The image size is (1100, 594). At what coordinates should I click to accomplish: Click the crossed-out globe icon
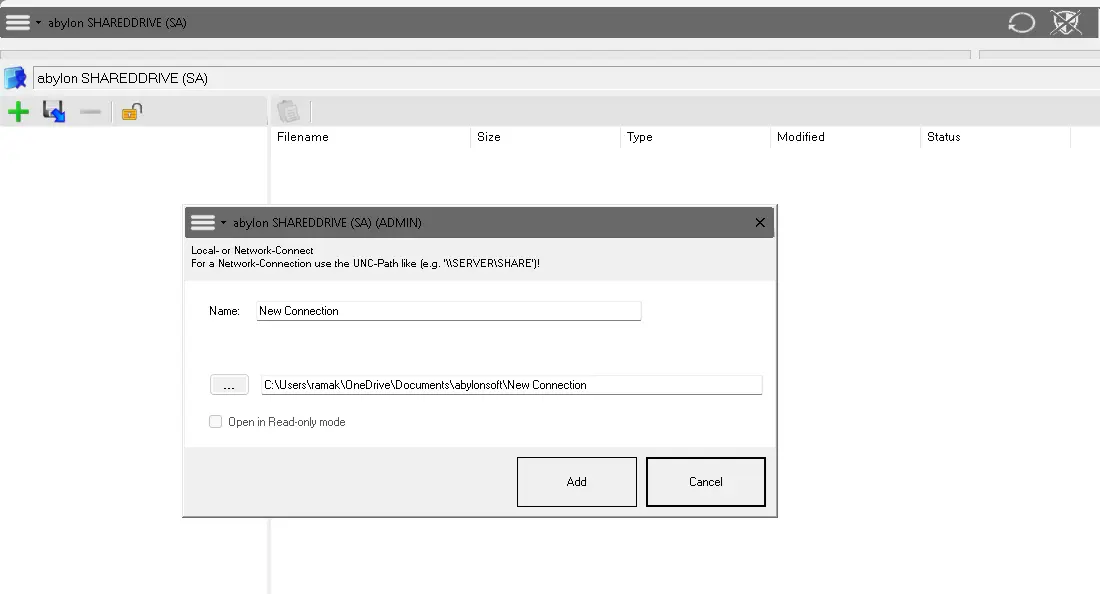(x=1066, y=22)
